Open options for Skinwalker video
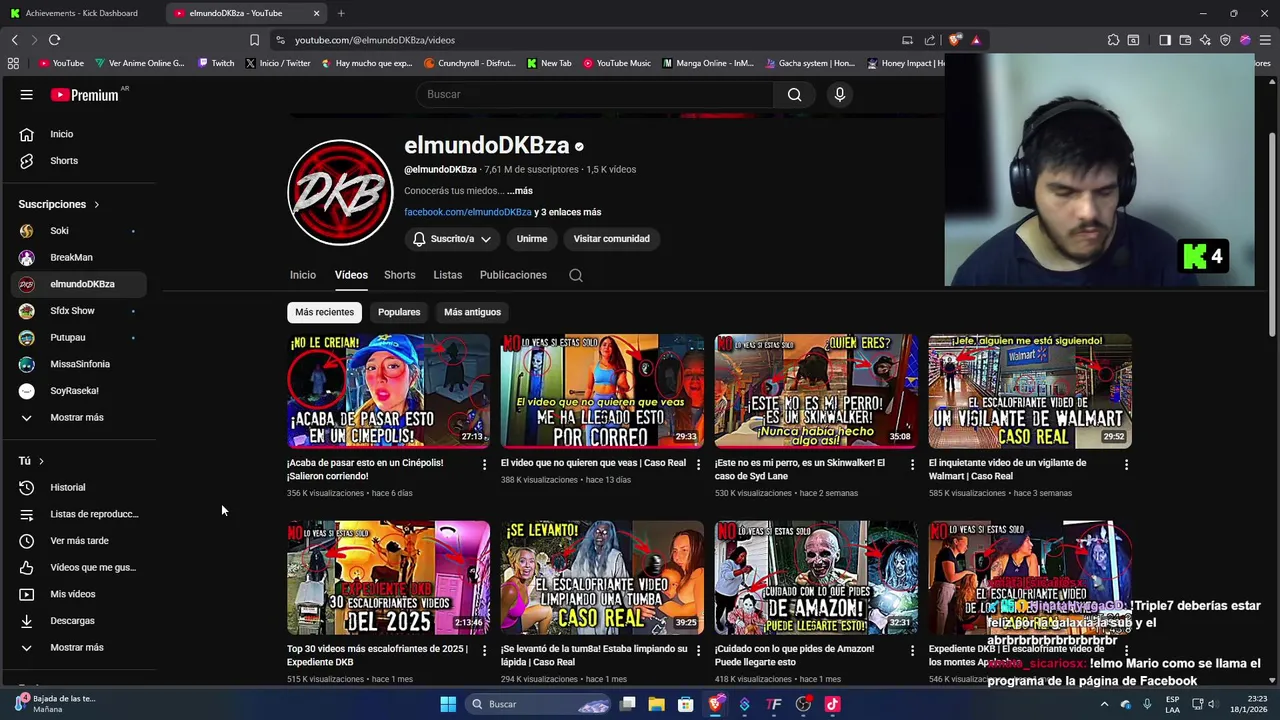This screenshot has width=1280, height=720. pyautogui.click(x=912, y=464)
